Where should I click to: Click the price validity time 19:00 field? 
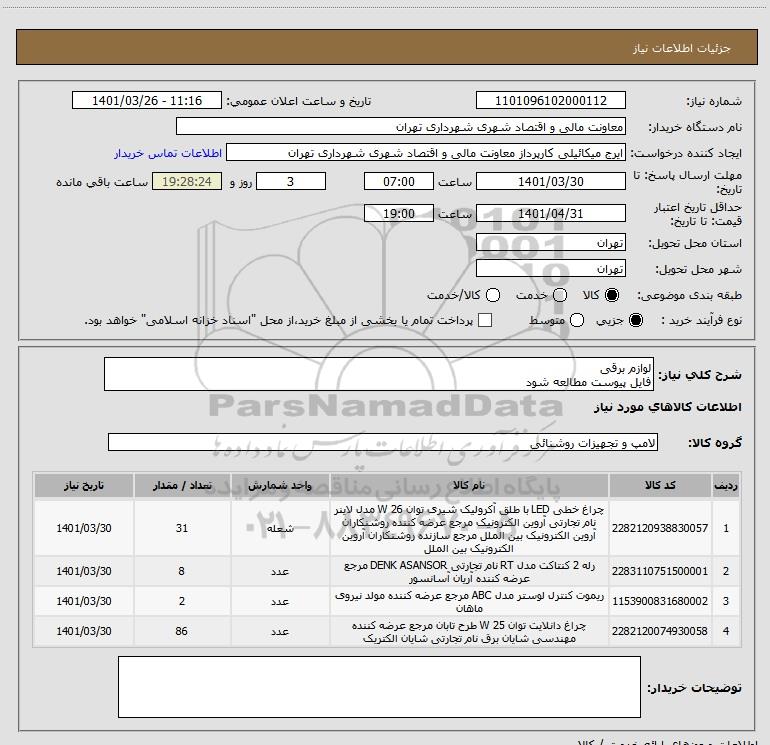399,214
